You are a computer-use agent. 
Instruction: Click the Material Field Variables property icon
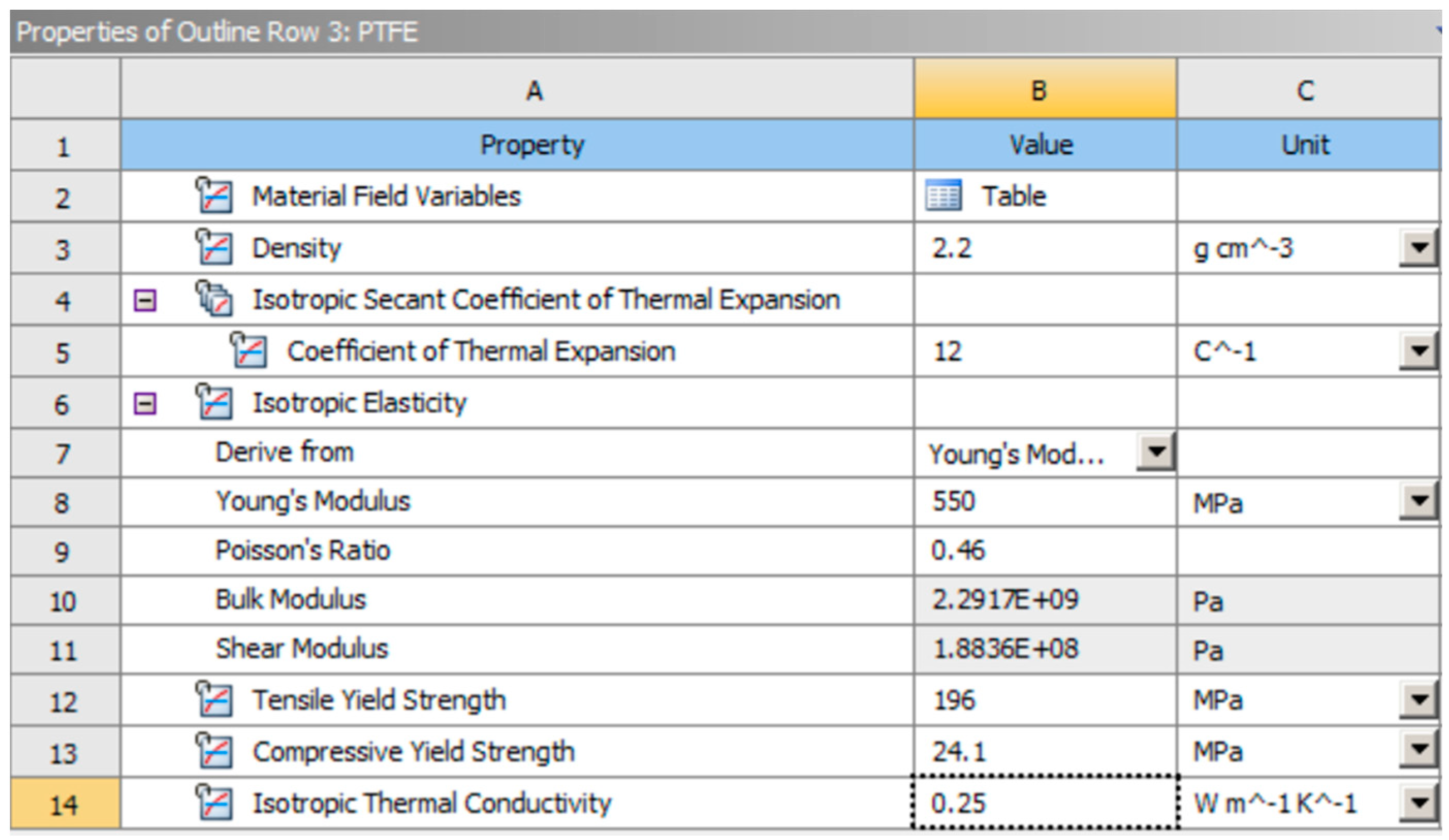(x=214, y=196)
